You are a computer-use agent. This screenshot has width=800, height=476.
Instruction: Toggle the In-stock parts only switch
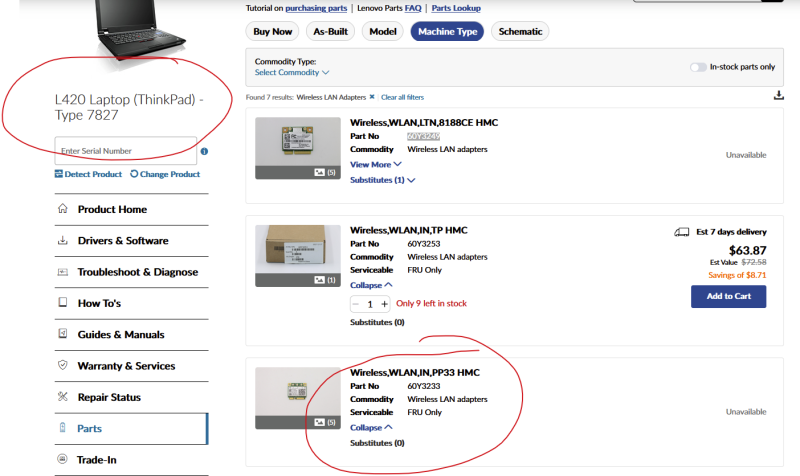pyautogui.click(x=698, y=67)
